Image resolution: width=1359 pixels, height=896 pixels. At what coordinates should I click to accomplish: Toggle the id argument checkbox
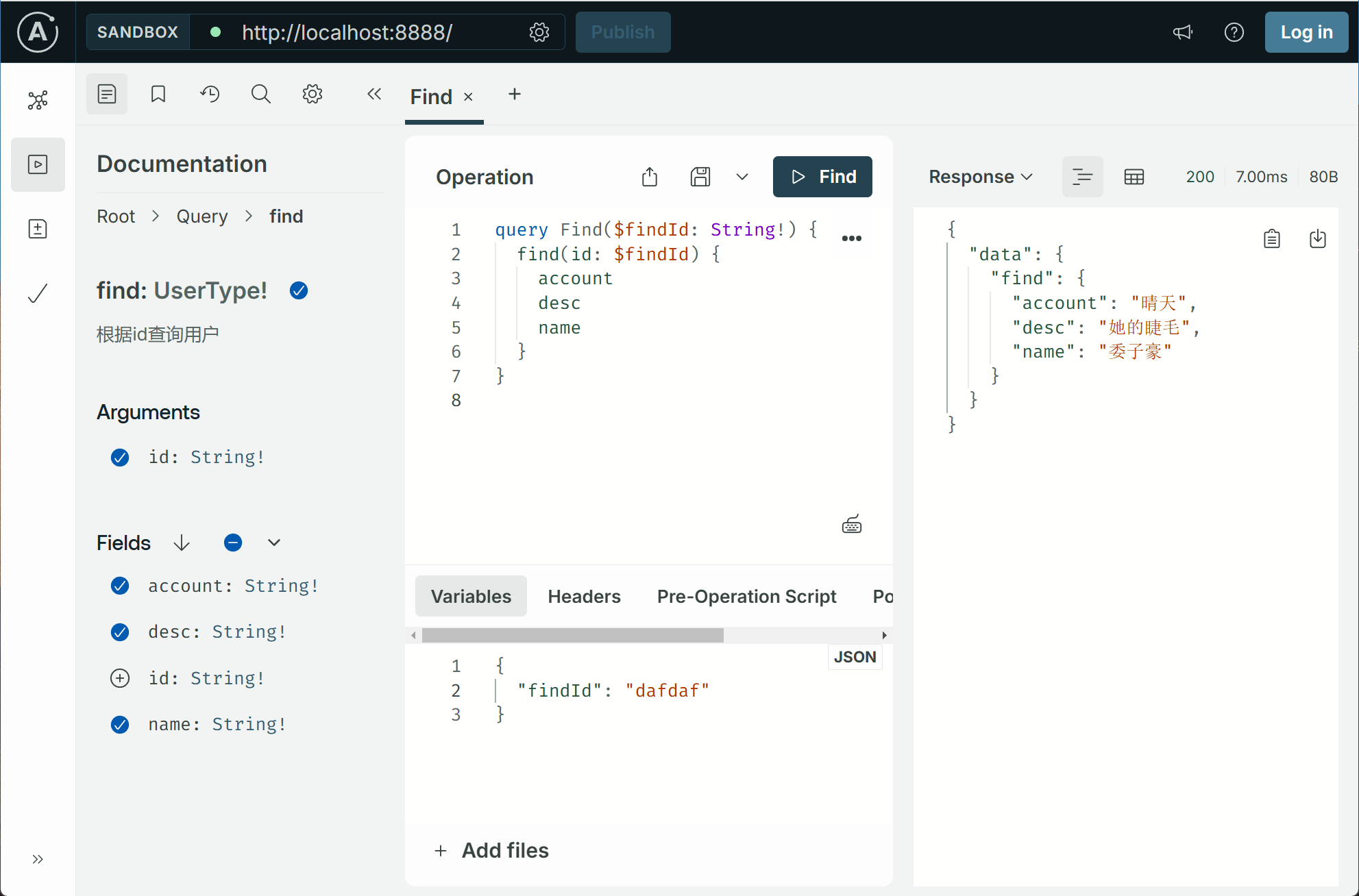(x=120, y=458)
